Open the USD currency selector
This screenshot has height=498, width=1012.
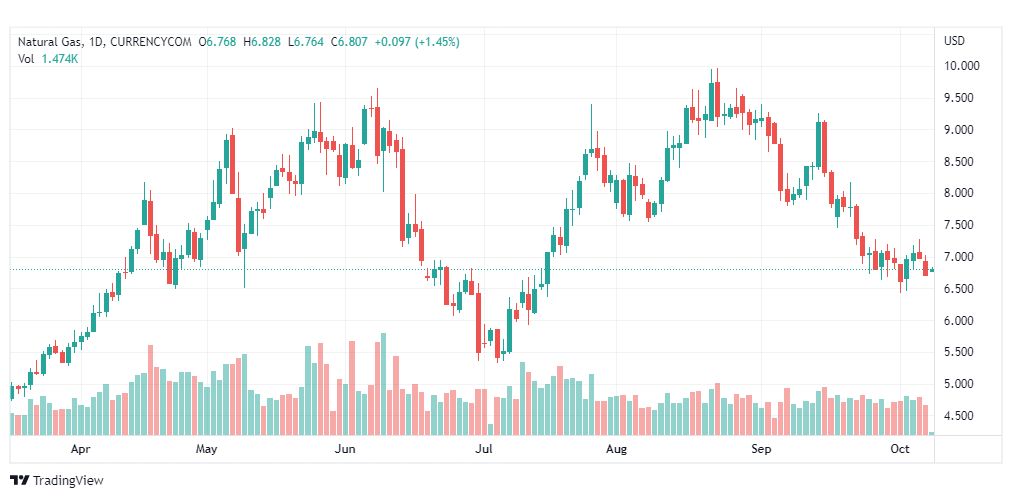click(x=953, y=41)
